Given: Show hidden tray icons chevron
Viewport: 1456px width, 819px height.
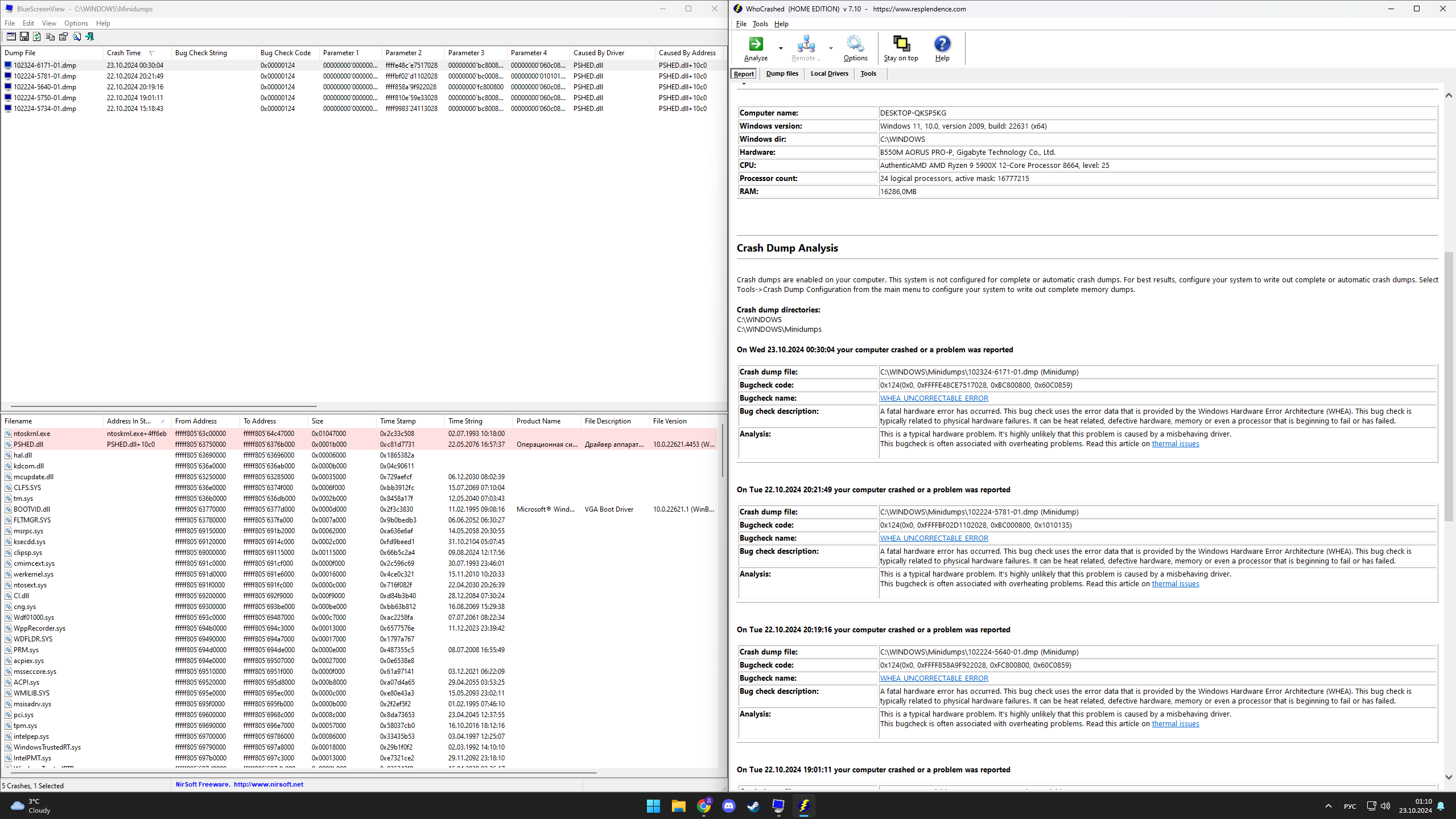Looking at the screenshot, I should pos(1329,806).
